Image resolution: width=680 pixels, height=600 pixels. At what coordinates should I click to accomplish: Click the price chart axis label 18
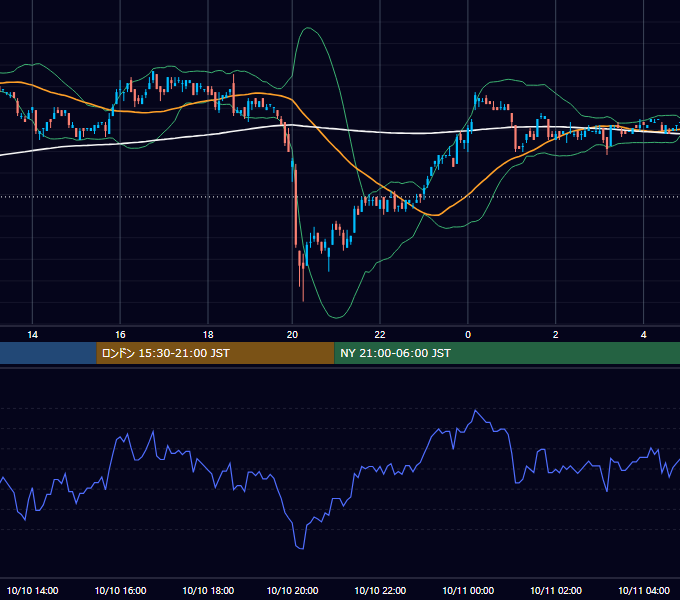pyautogui.click(x=208, y=335)
